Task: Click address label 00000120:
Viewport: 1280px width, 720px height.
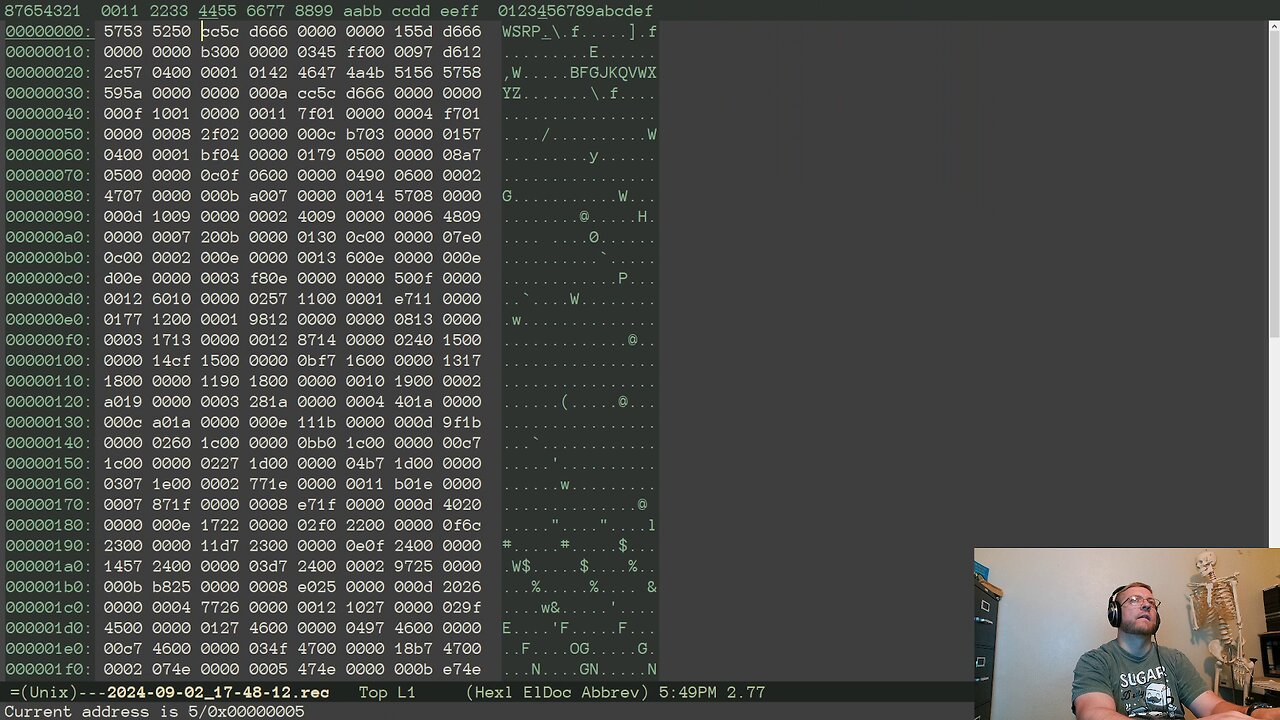Action: [x=48, y=402]
